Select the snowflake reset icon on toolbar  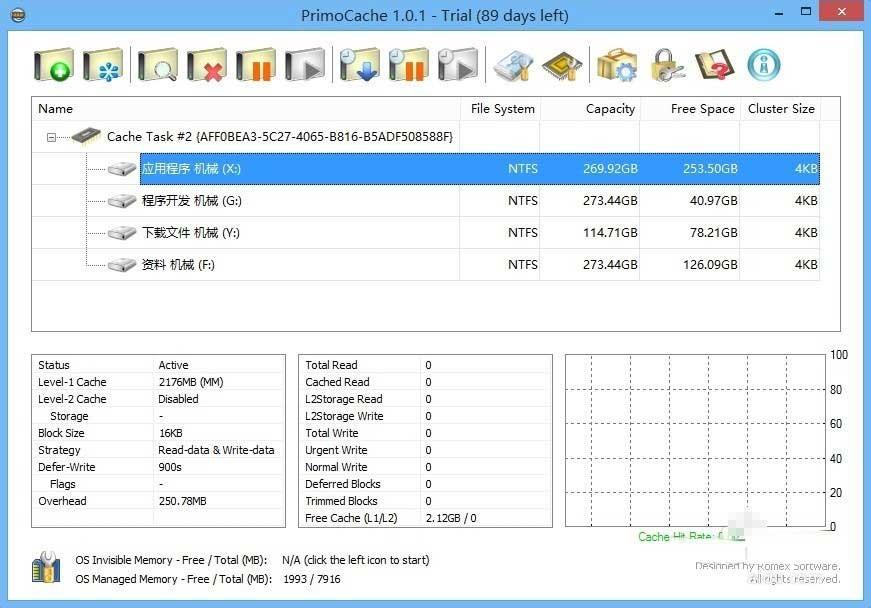(104, 63)
